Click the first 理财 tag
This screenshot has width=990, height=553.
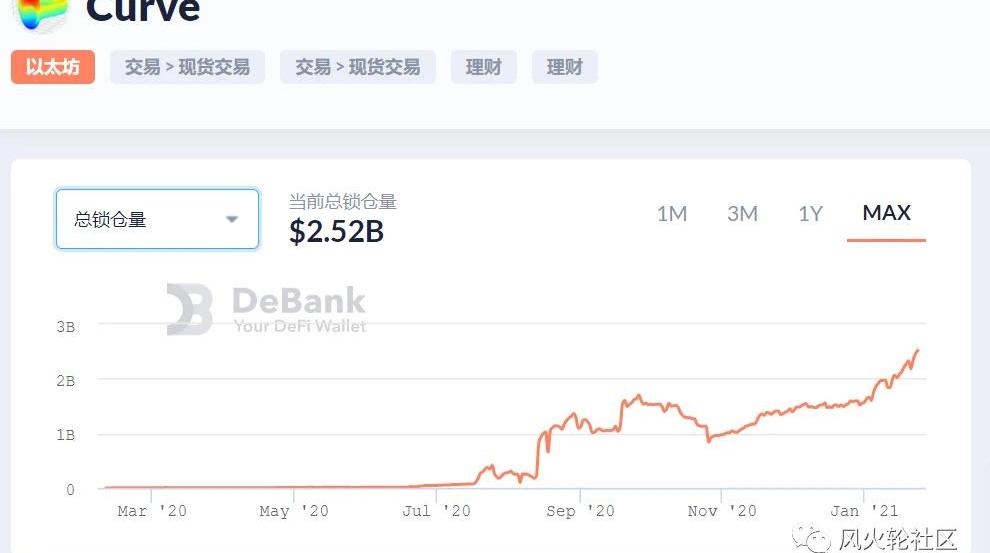[x=484, y=67]
